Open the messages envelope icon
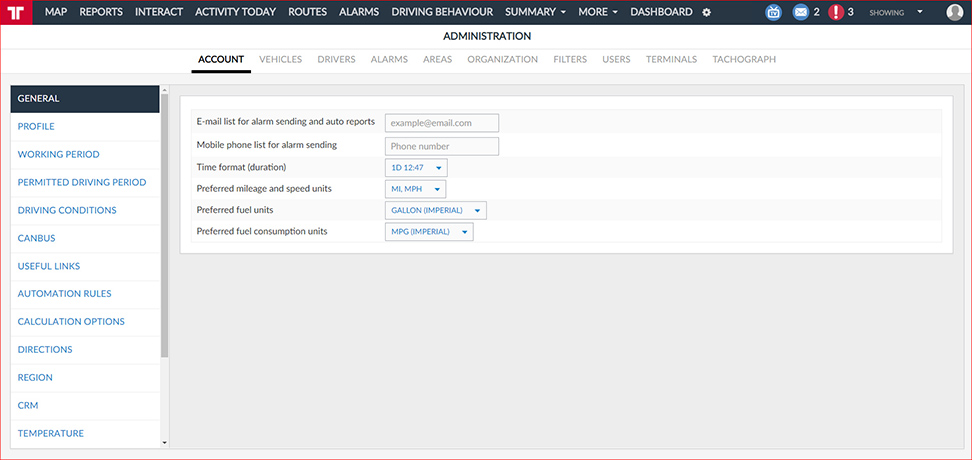 (801, 13)
